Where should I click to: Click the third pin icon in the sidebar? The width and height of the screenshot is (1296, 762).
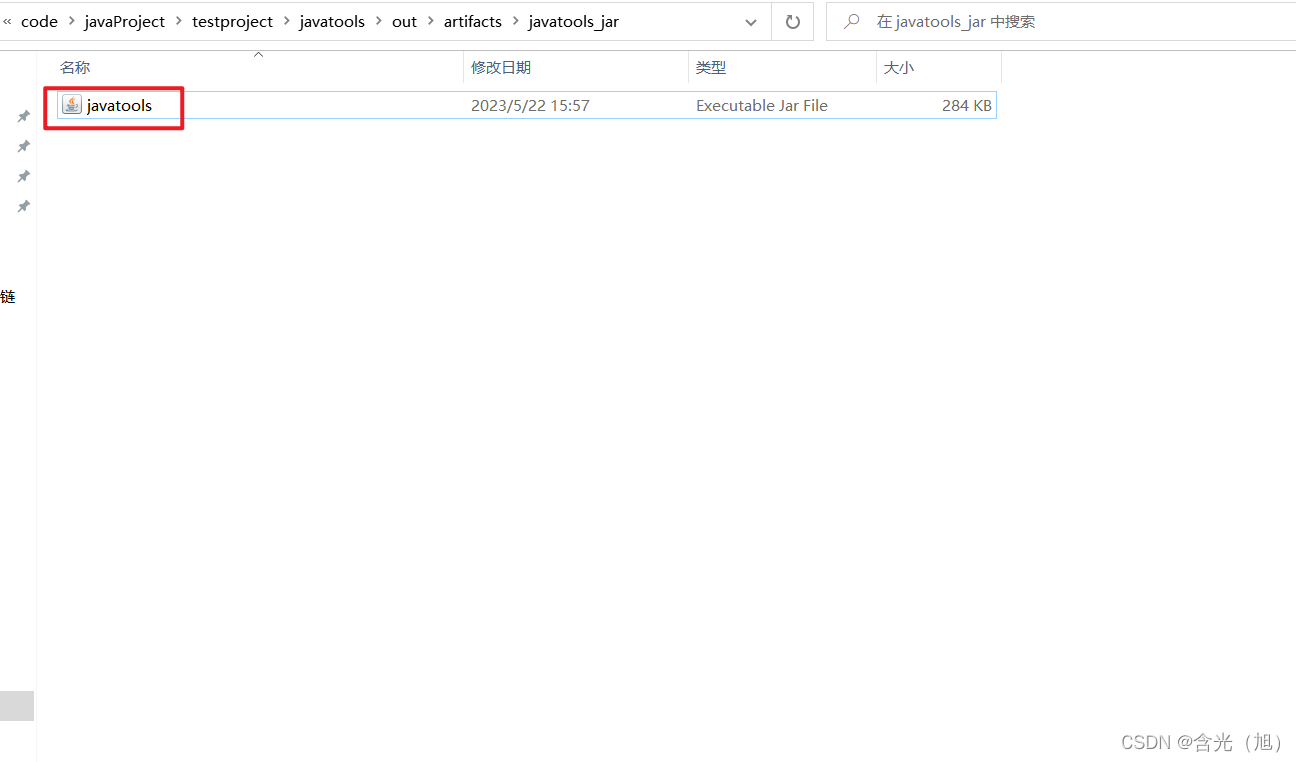pos(23,176)
